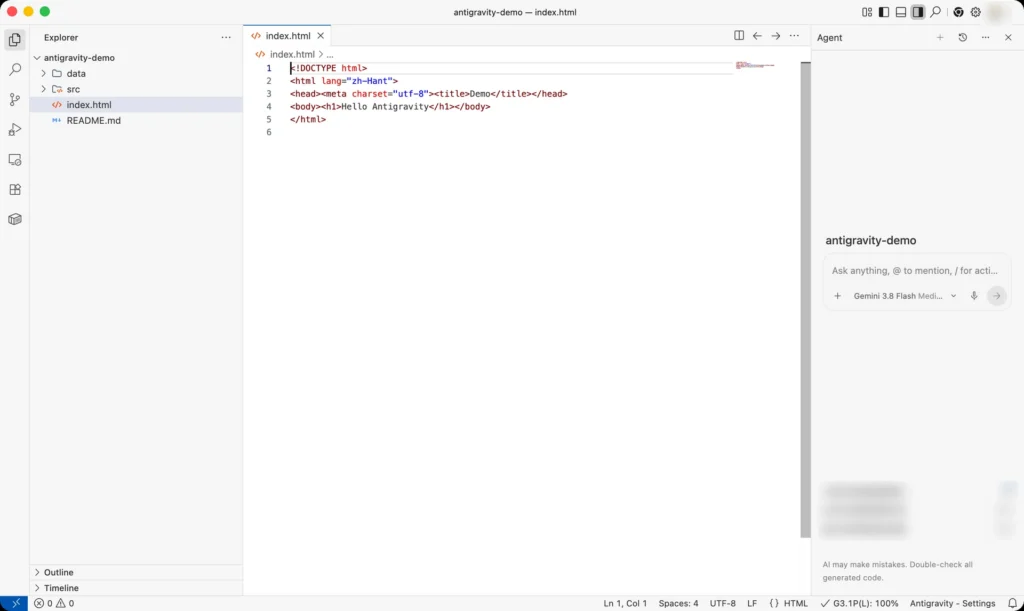1024x611 pixels.
Task: Close the index.html tab
Action: [x=321, y=36]
